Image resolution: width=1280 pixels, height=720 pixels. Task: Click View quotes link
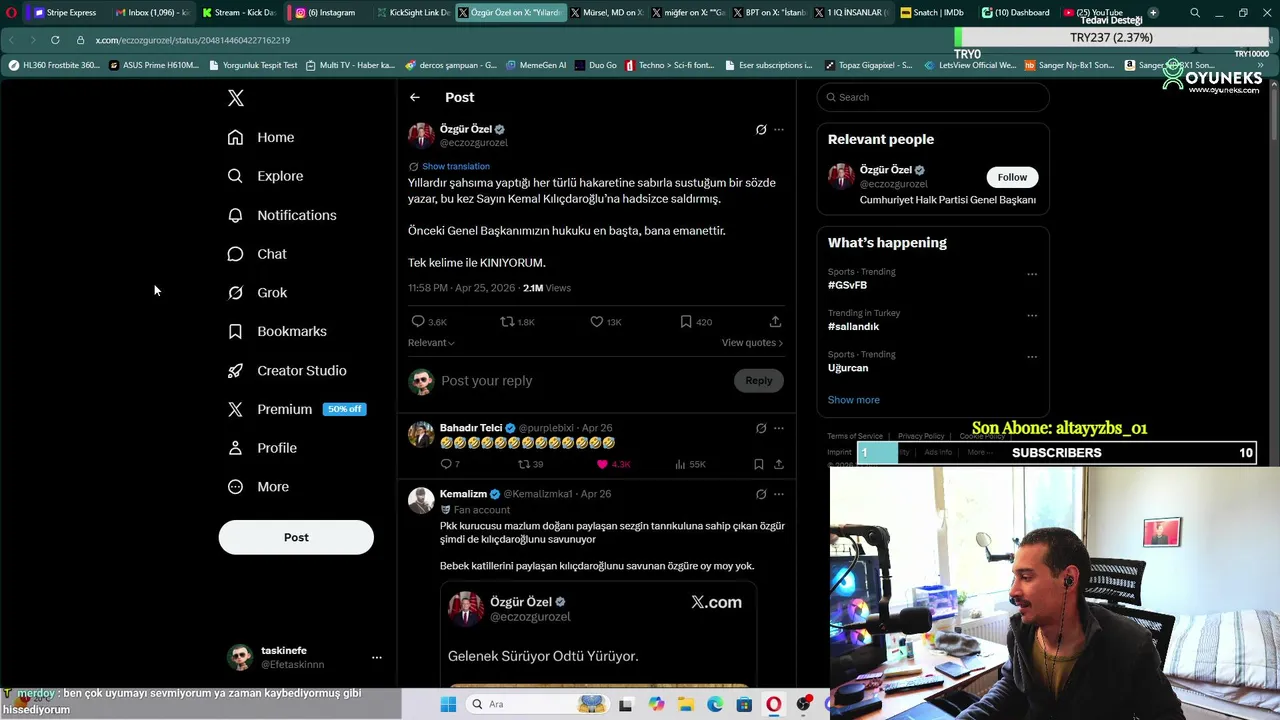pyautogui.click(x=752, y=342)
